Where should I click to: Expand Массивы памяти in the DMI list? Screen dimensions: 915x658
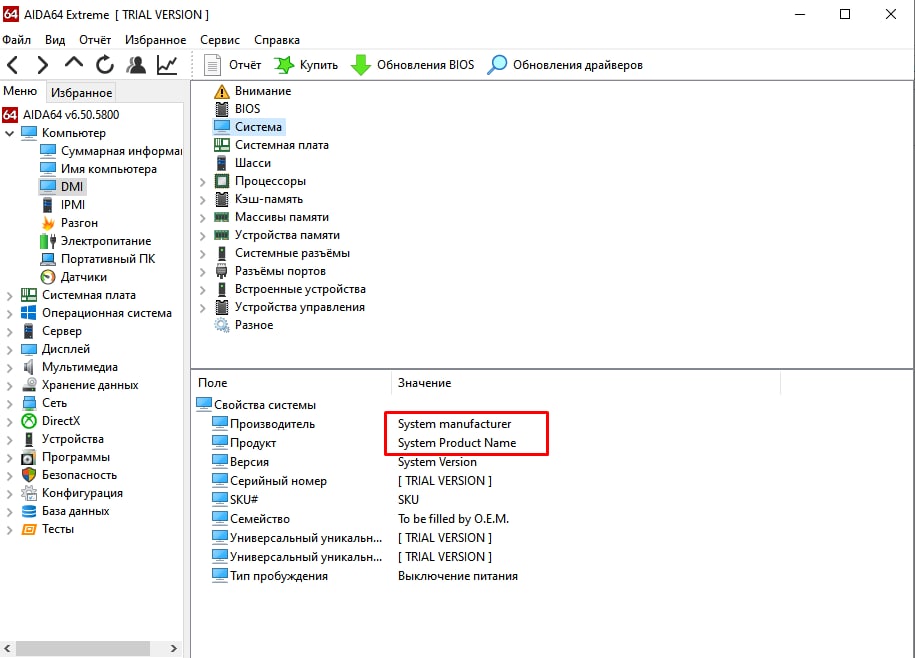pyautogui.click(x=202, y=218)
